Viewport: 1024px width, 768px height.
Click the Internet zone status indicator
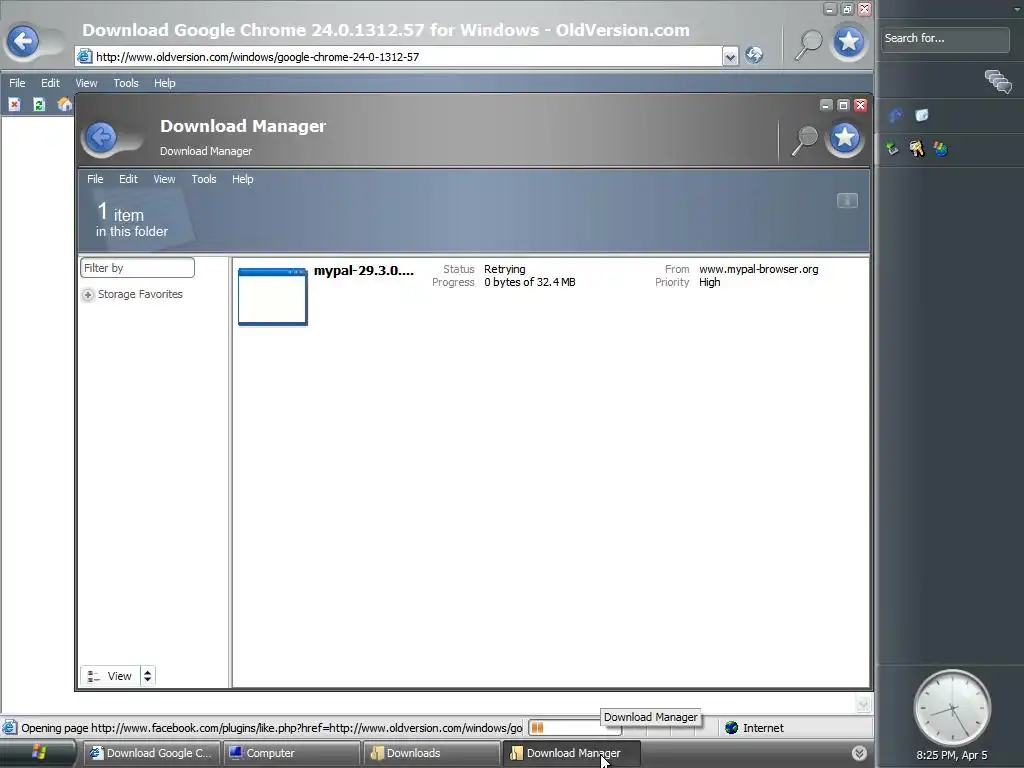(754, 728)
